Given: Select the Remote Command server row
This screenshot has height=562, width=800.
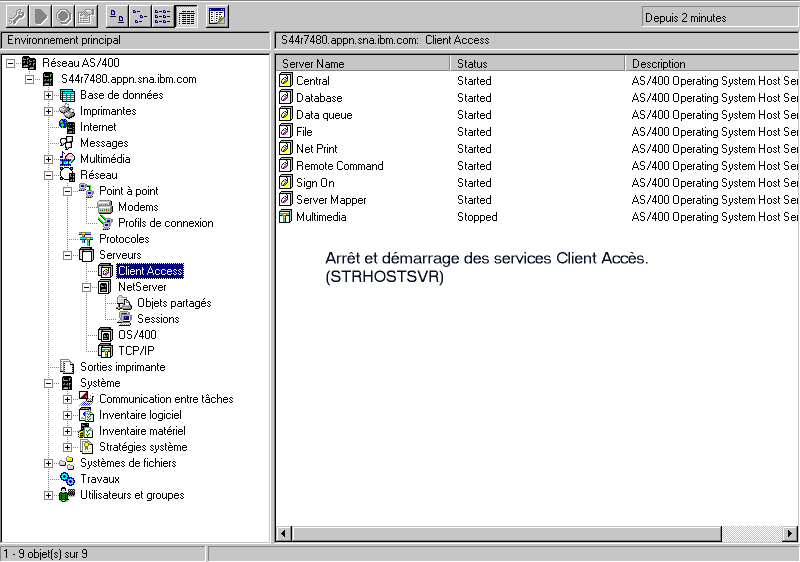Looking at the screenshot, I should pos(538,166).
